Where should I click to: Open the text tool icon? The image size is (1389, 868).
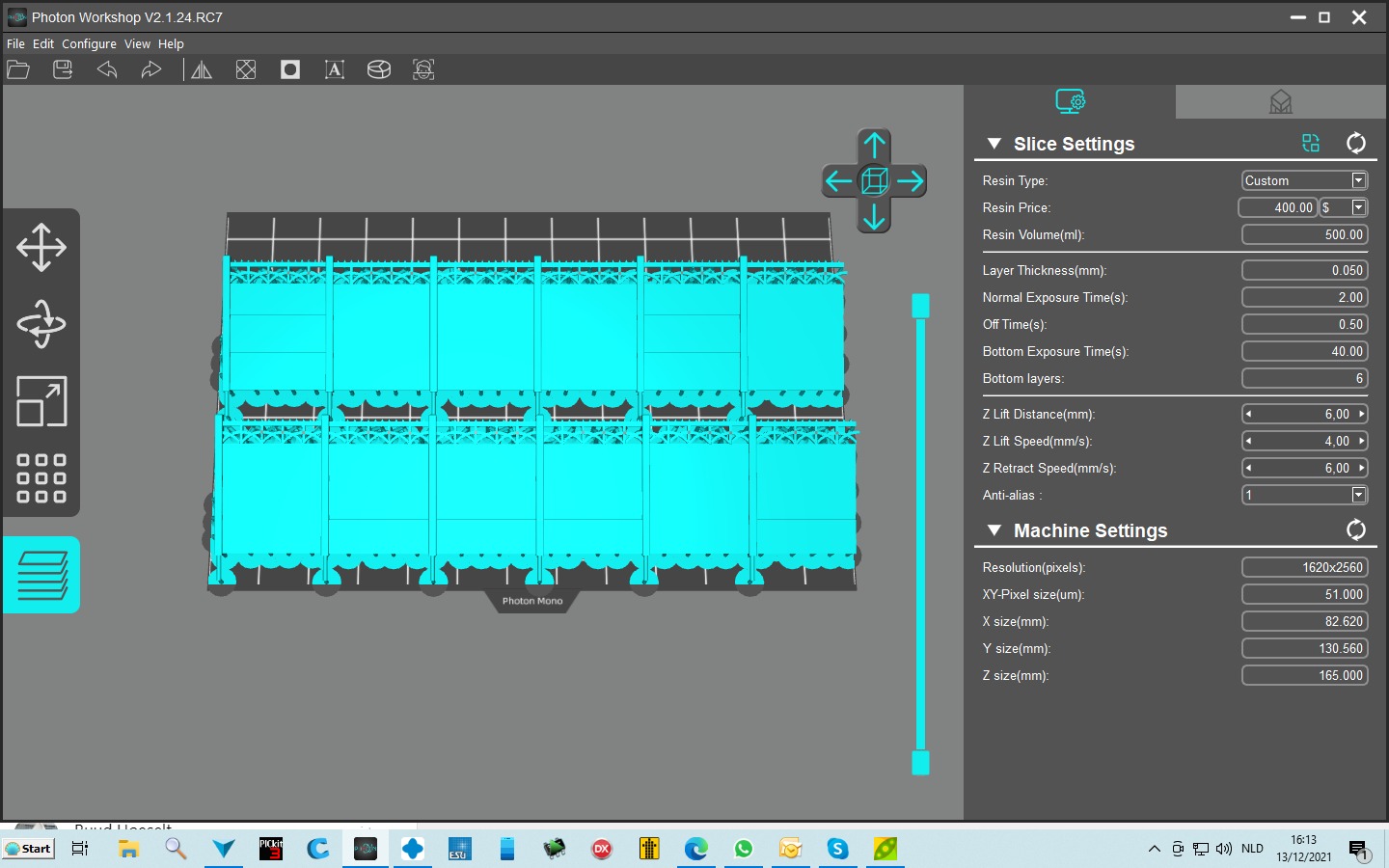(x=335, y=69)
